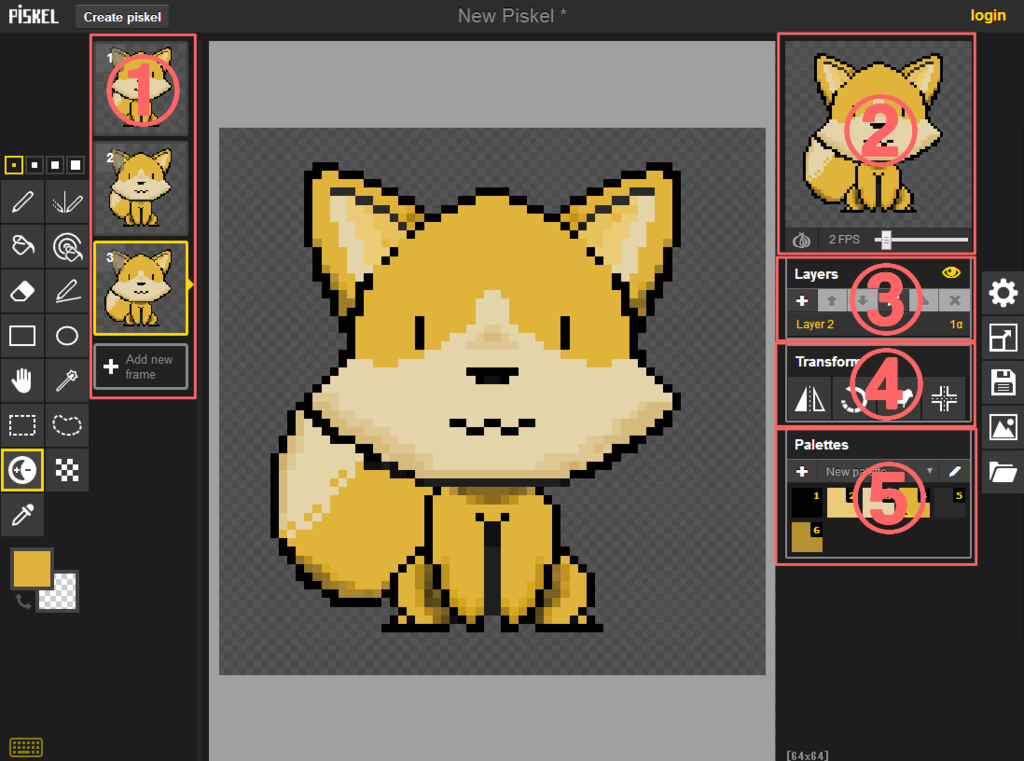Viewport: 1024px width, 761px height.
Task: Open keyboard shortcuts cheatsheet icon
Action: (x=26, y=747)
